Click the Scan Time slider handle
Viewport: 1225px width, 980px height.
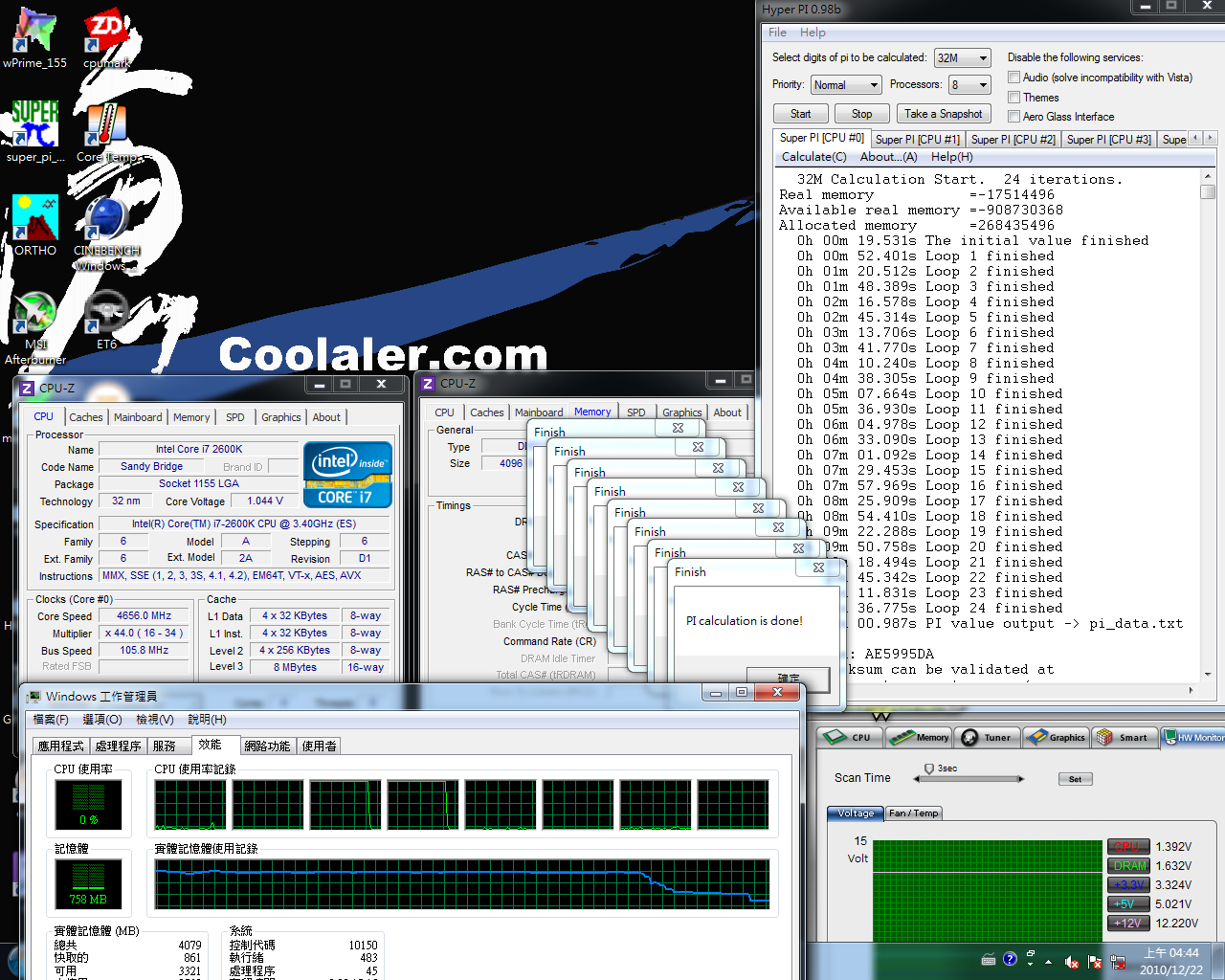928,769
